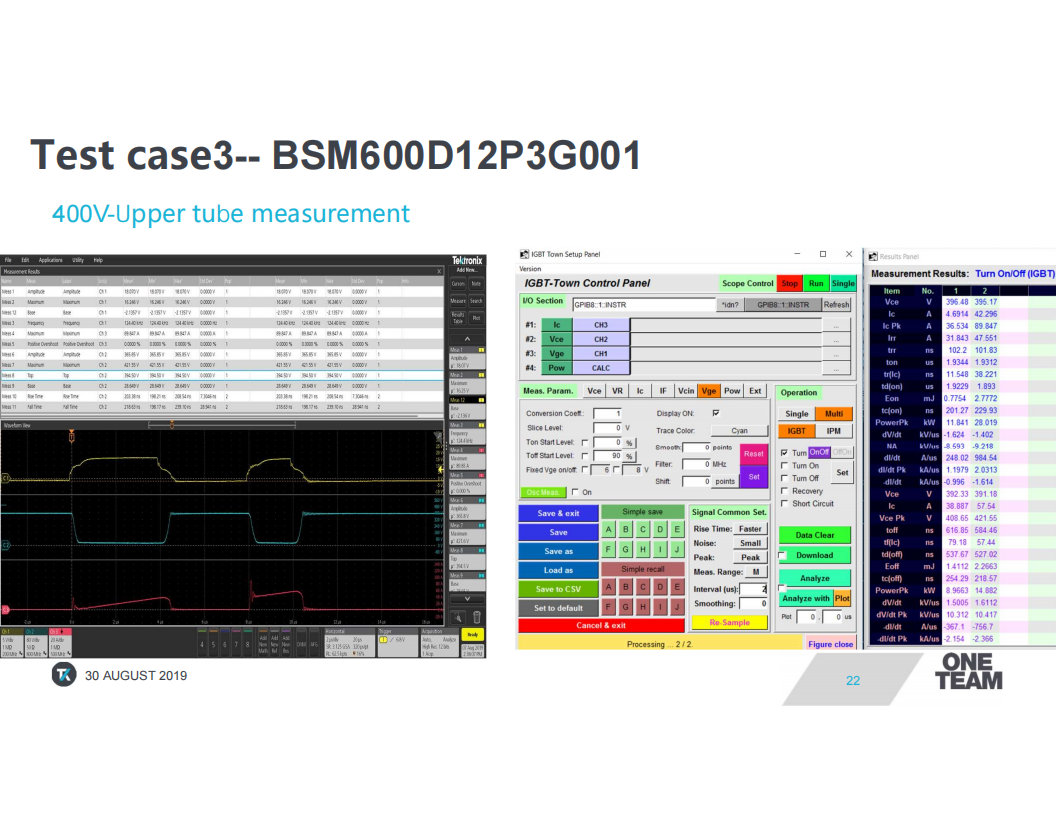This screenshot has width=1056, height=816.
Task: Open the Utility menu on oscilloscope
Action: tap(78, 260)
